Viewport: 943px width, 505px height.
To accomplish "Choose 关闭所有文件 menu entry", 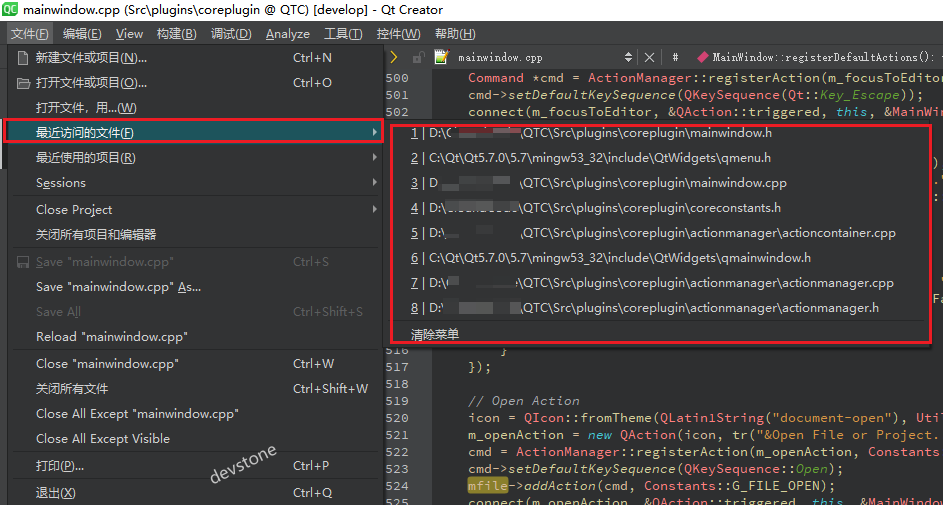I will pos(195,389).
